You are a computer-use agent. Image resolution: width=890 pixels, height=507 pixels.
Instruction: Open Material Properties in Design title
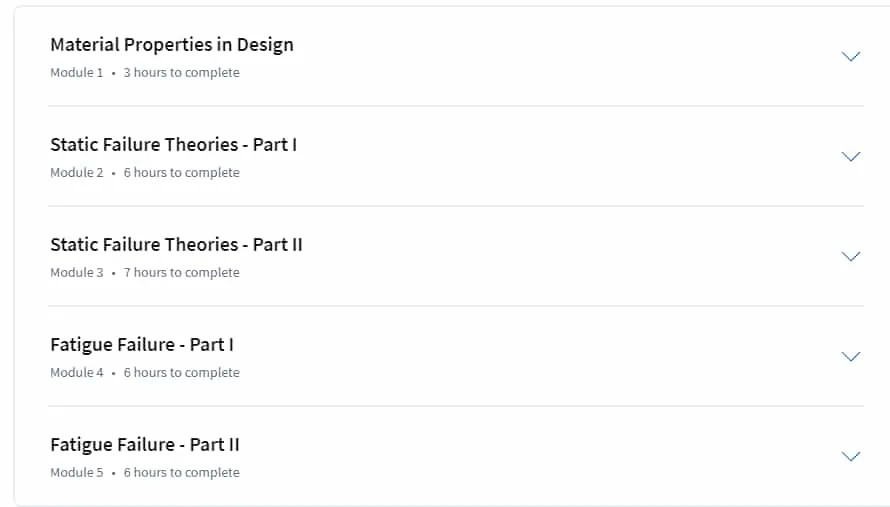[172, 45]
